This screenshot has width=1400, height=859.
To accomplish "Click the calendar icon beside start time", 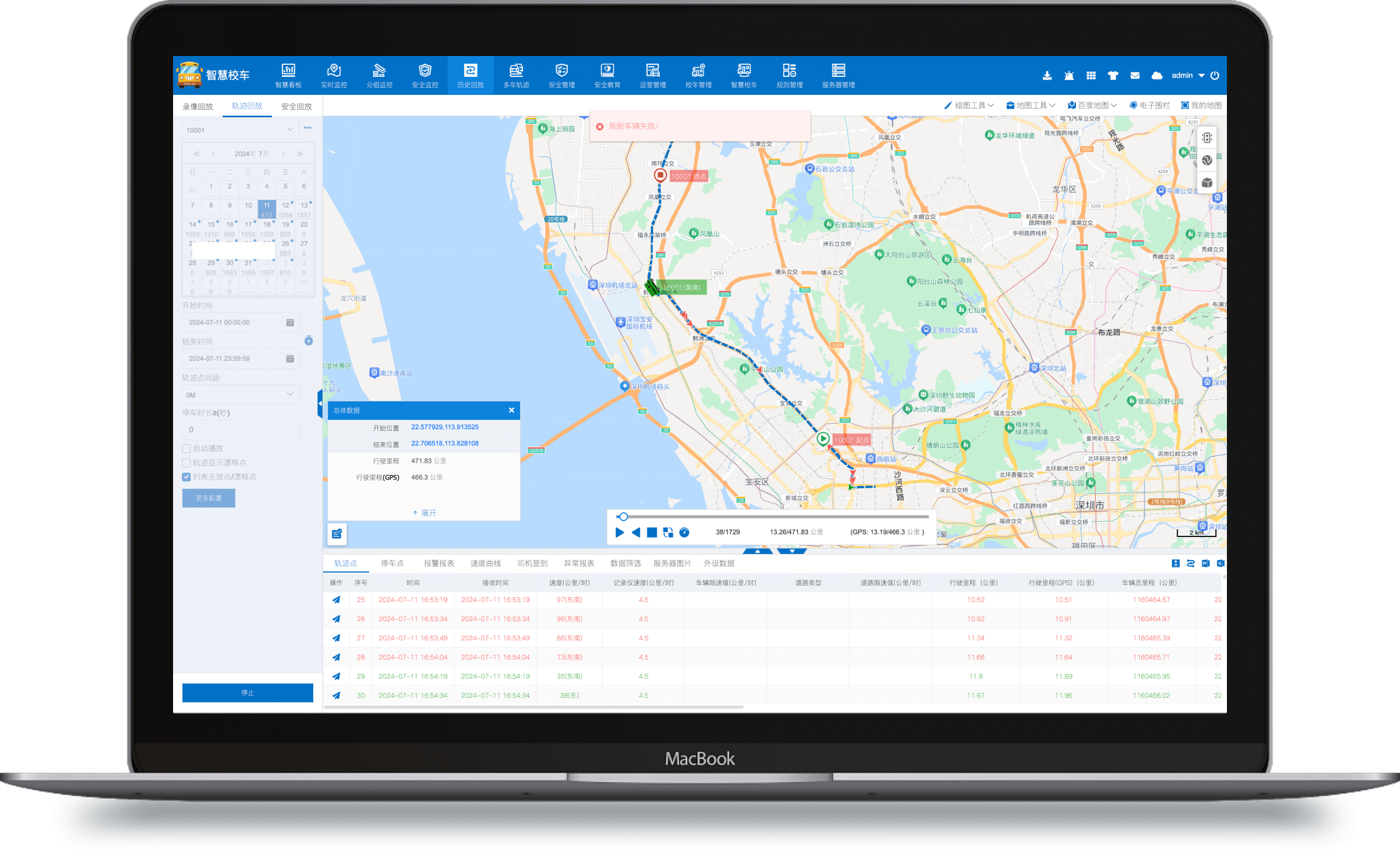I will click(x=290, y=323).
